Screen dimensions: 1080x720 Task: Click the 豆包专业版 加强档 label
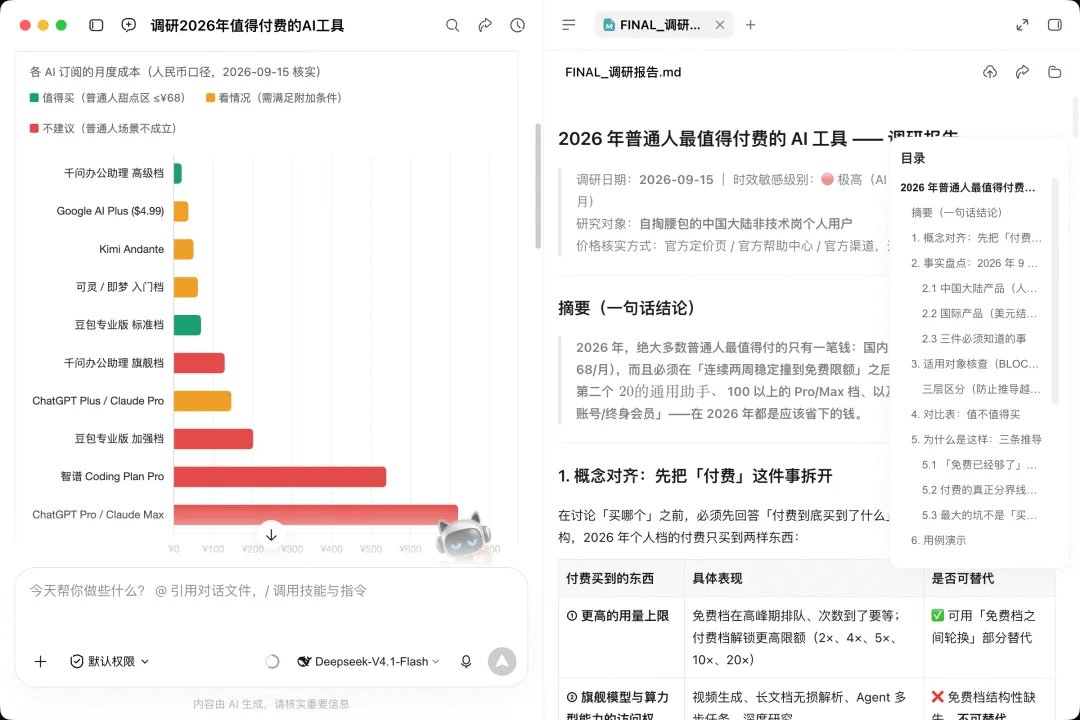pyautogui.click(x=119, y=439)
